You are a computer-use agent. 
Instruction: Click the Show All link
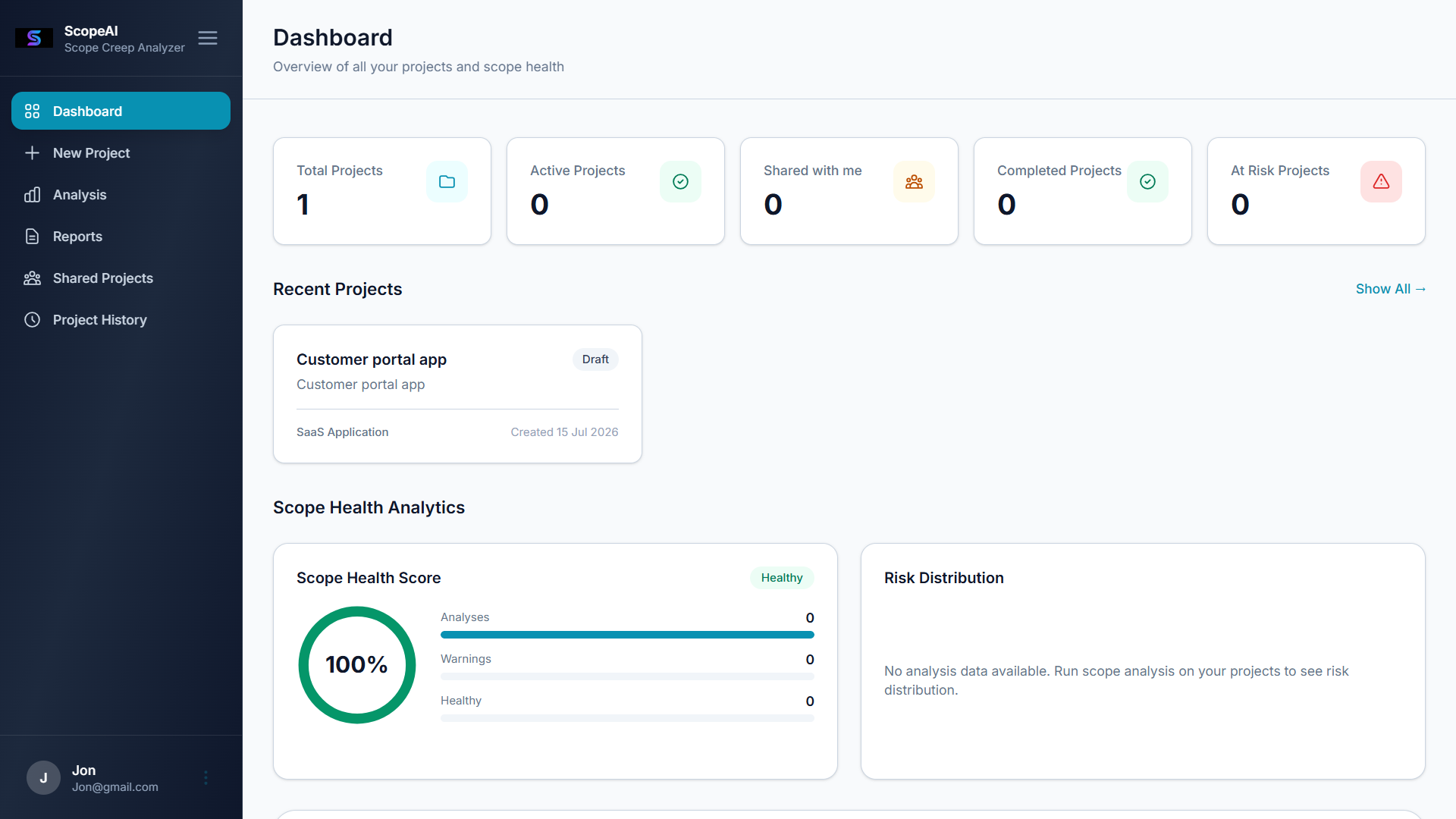1391,289
